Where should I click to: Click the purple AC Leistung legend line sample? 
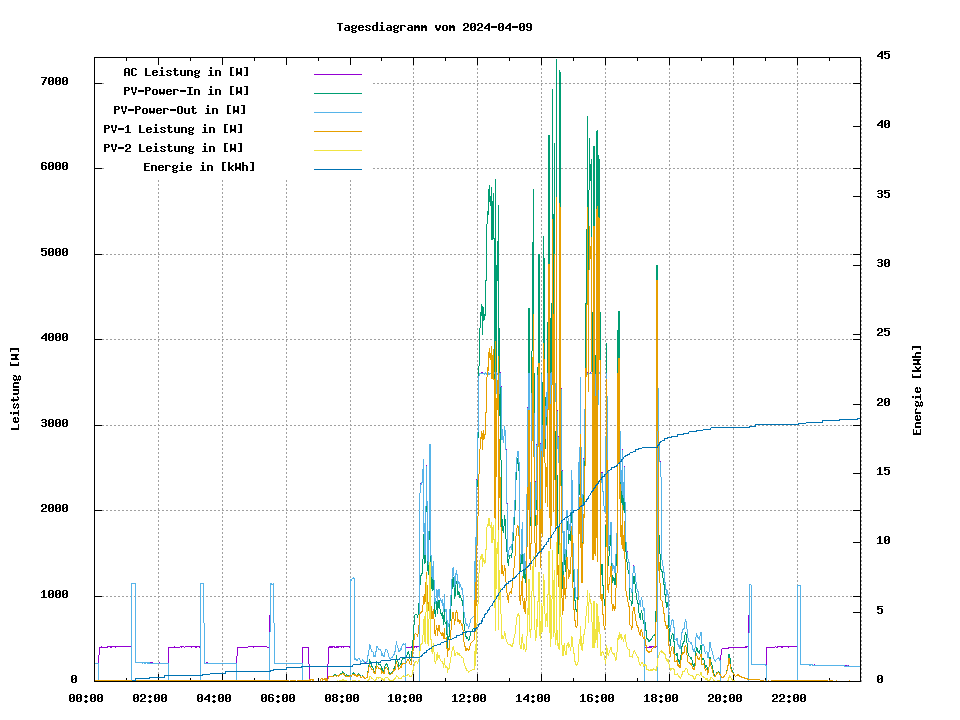pos(337,74)
